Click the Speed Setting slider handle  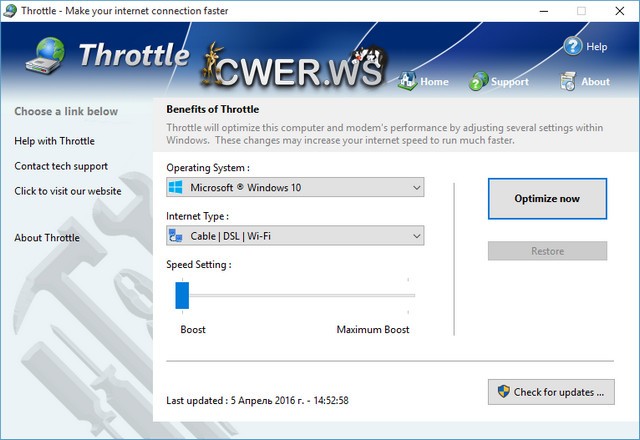pos(182,295)
